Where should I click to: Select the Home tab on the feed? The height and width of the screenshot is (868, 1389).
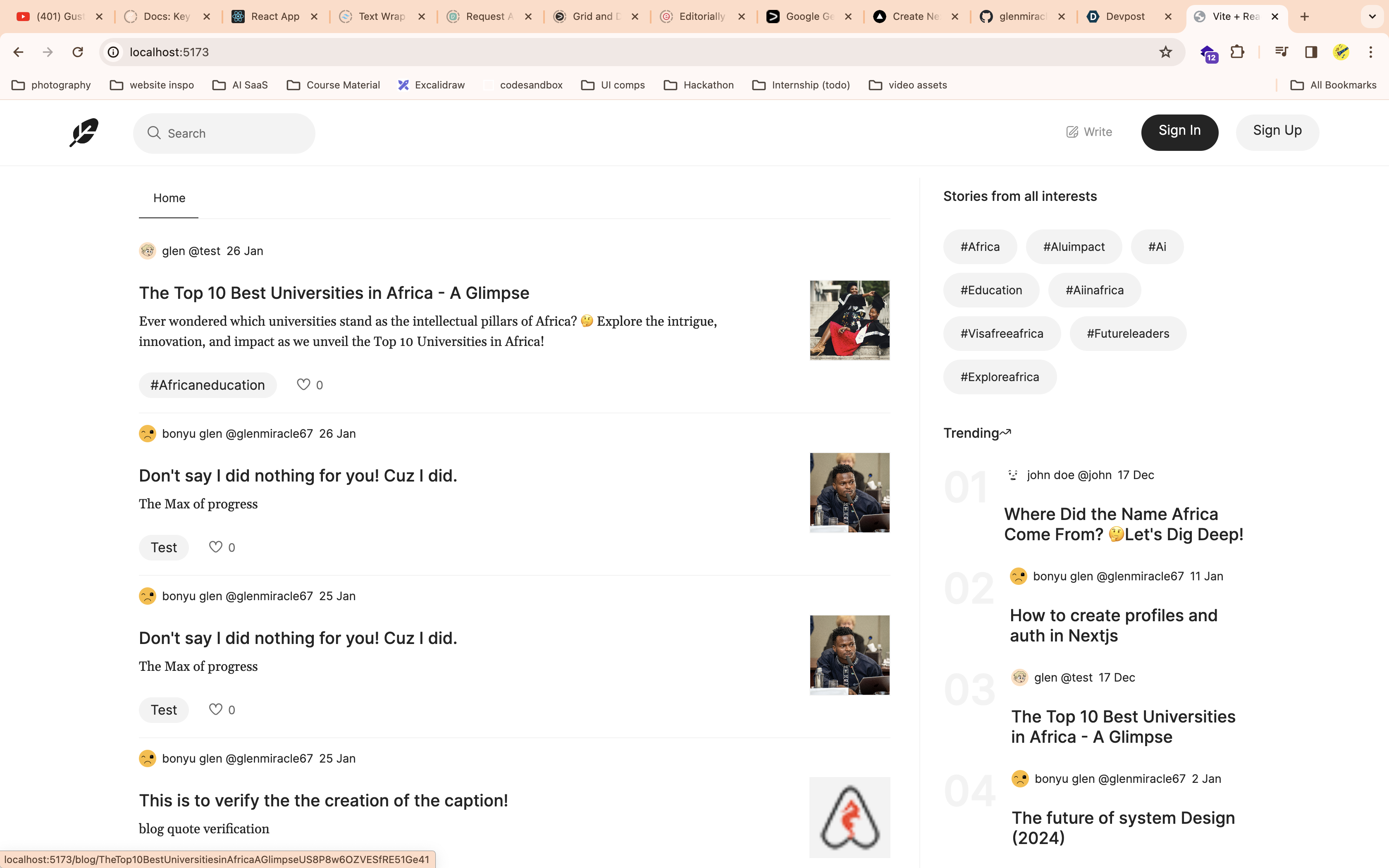[x=169, y=198]
